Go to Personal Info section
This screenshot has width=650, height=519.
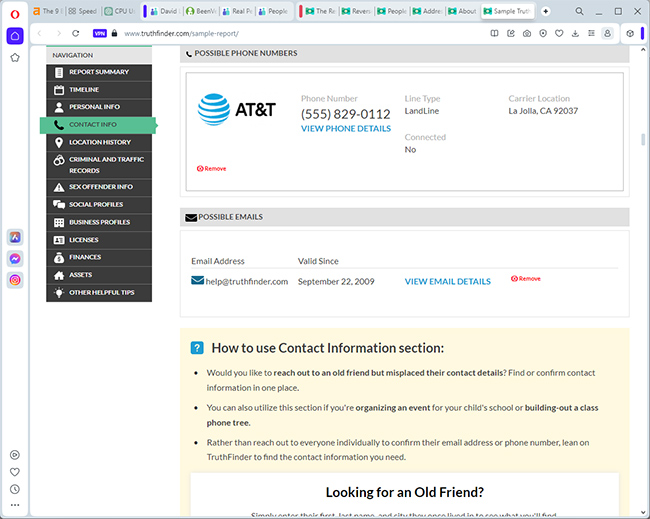[x=99, y=107]
